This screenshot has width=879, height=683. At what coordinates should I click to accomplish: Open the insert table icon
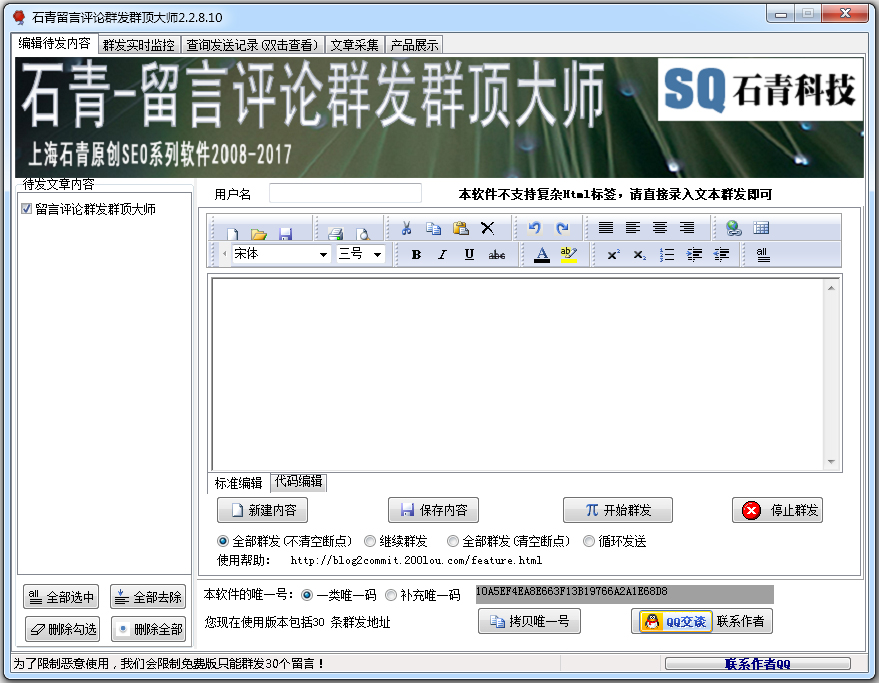point(762,228)
